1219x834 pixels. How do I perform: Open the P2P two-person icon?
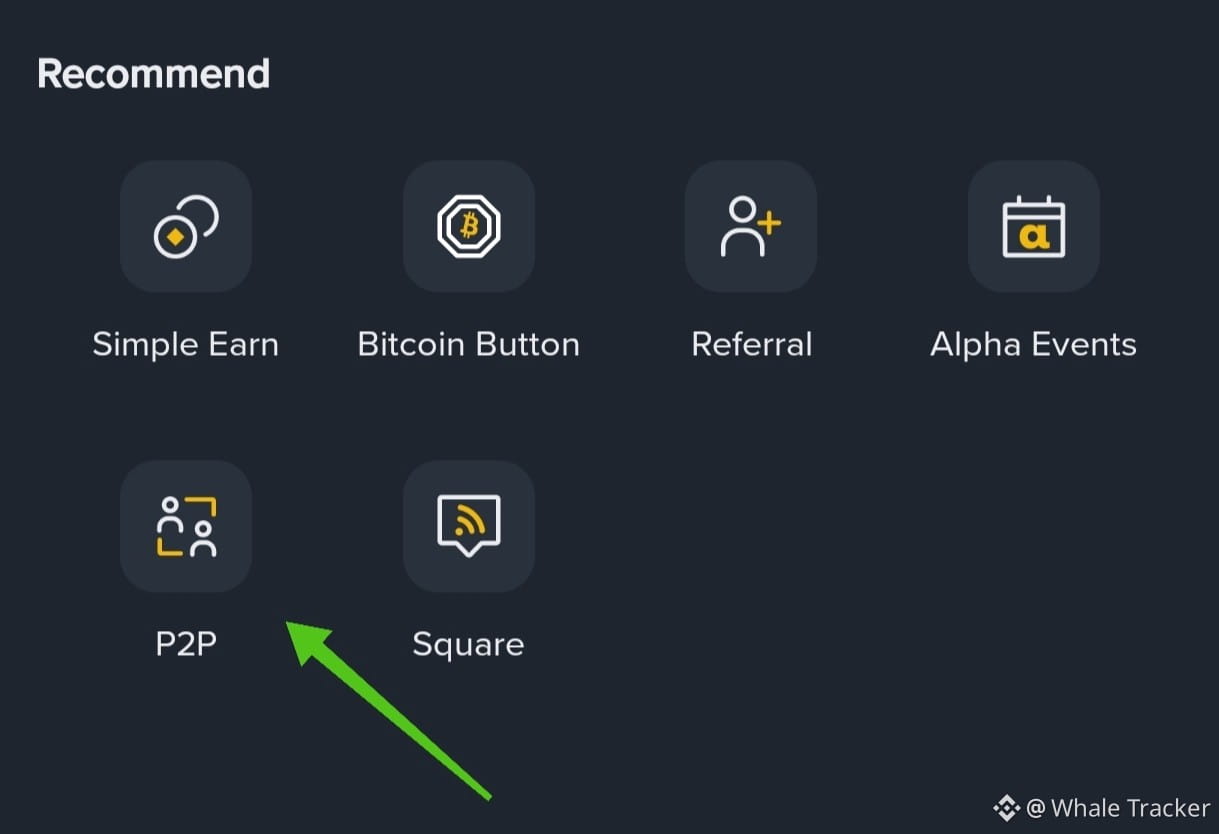click(186, 526)
